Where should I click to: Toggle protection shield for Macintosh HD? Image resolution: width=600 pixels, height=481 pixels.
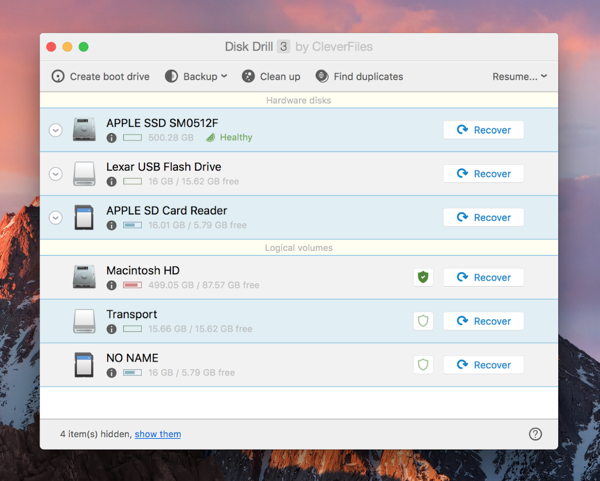(423, 277)
